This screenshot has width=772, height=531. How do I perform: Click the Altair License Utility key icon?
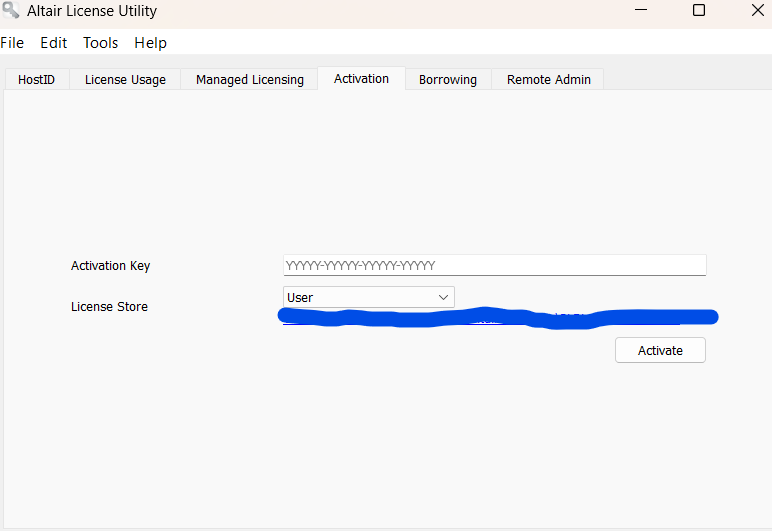[11, 10]
